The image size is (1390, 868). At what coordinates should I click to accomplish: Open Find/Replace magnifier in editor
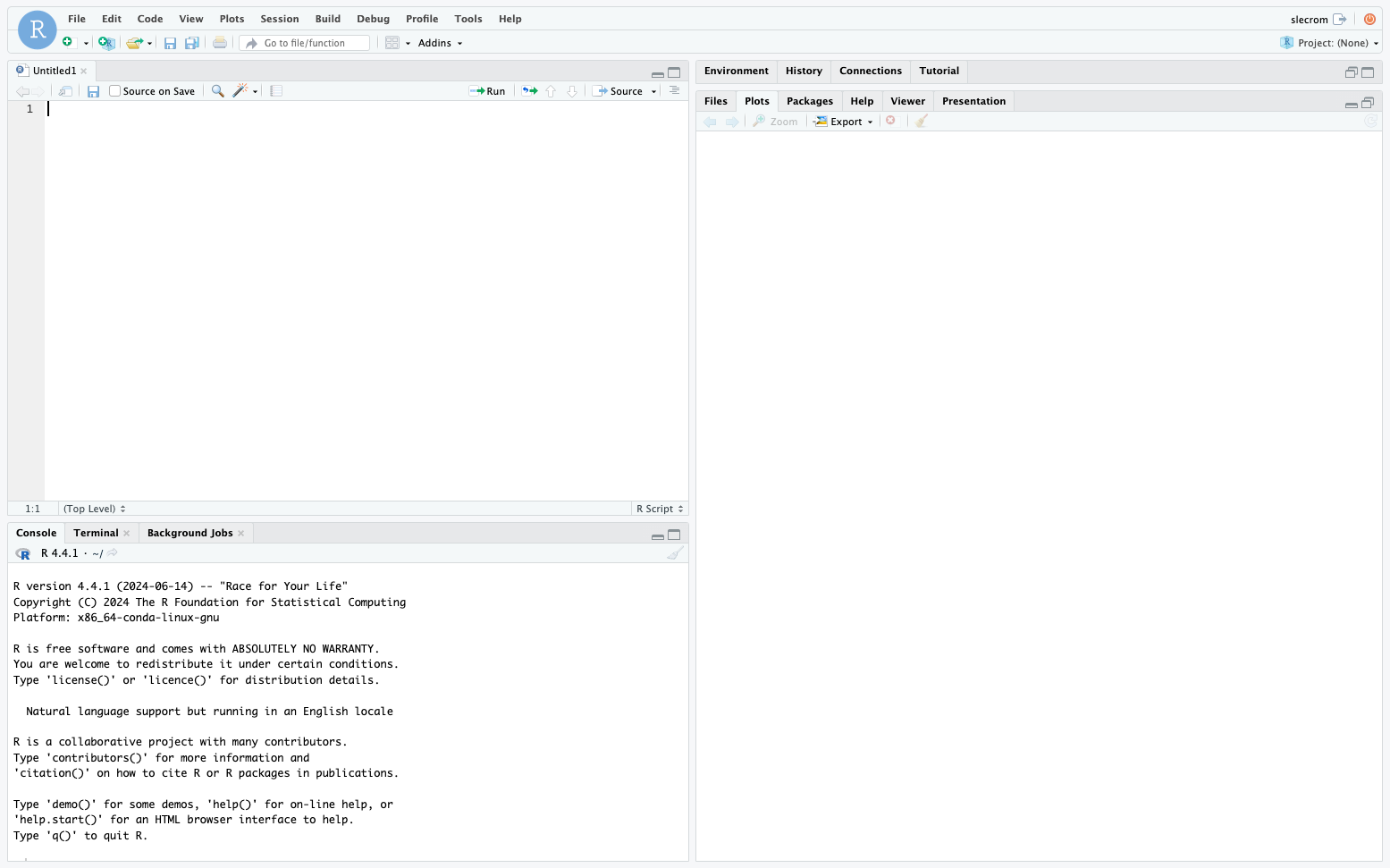click(x=217, y=91)
